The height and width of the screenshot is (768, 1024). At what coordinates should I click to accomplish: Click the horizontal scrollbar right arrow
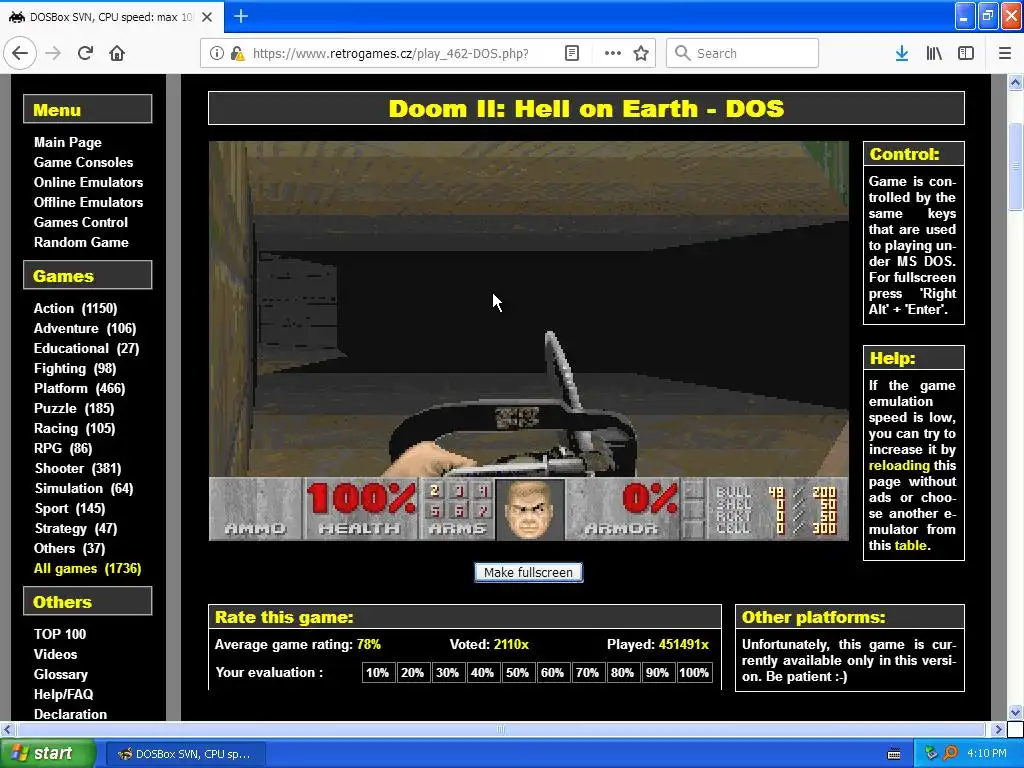pyautogui.click(x=998, y=729)
